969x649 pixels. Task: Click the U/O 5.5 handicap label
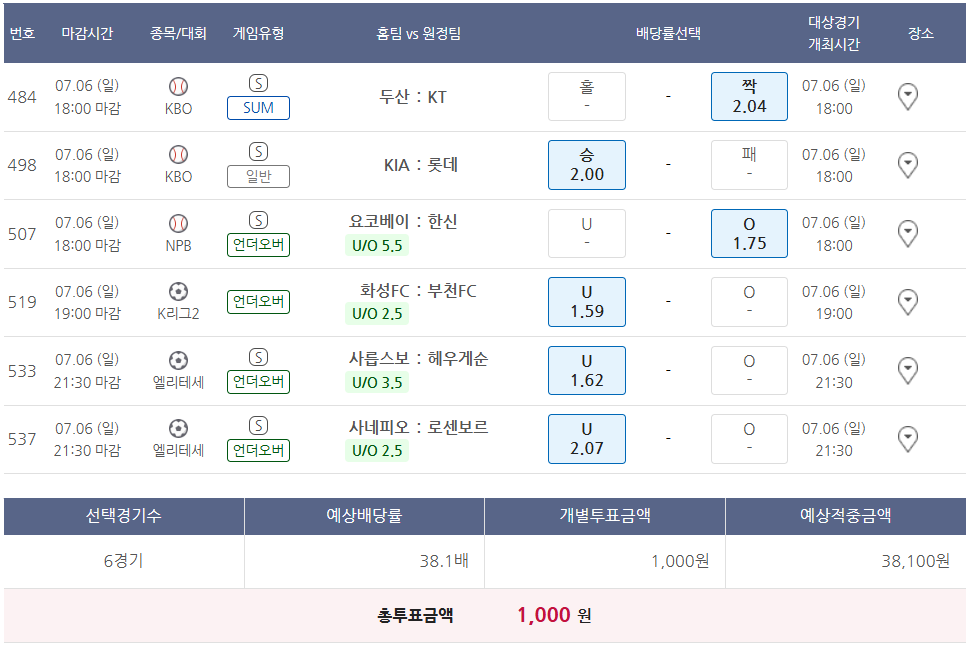point(377,245)
